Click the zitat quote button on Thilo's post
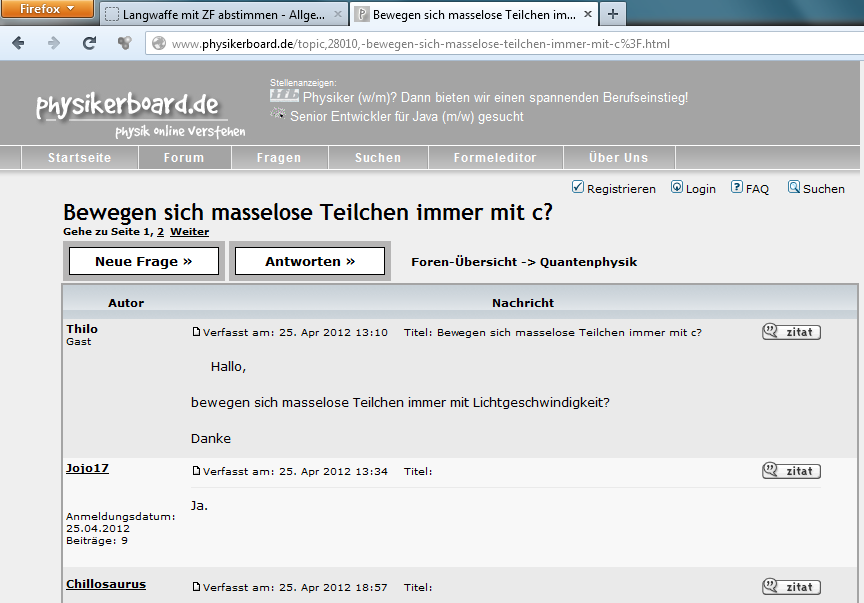Image resolution: width=864 pixels, height=603 pixels. click(791, 332)
